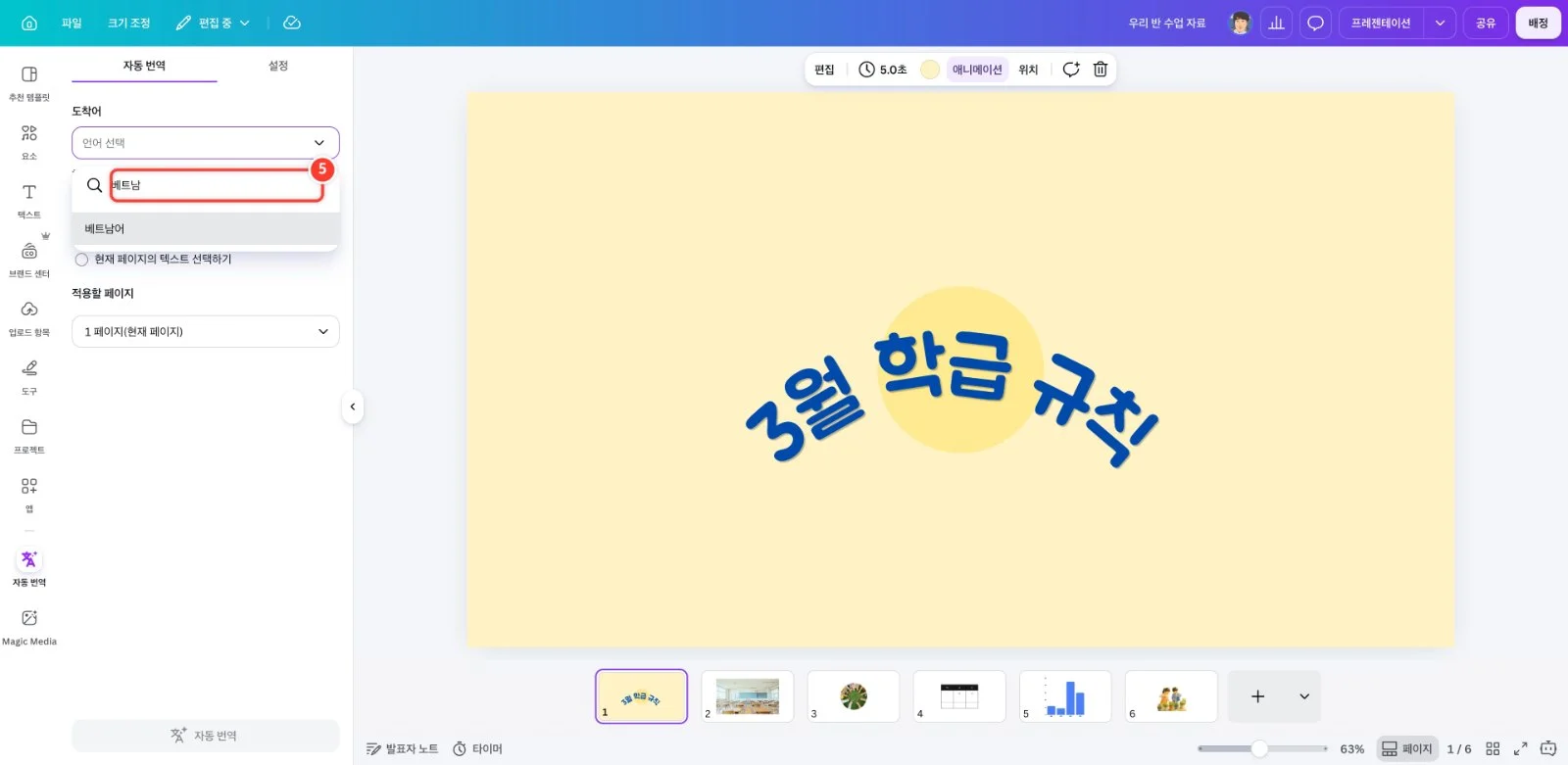This screenshot has height=765, width=1568.
Task: Open the 파일 menu
Action: (72, 23)
